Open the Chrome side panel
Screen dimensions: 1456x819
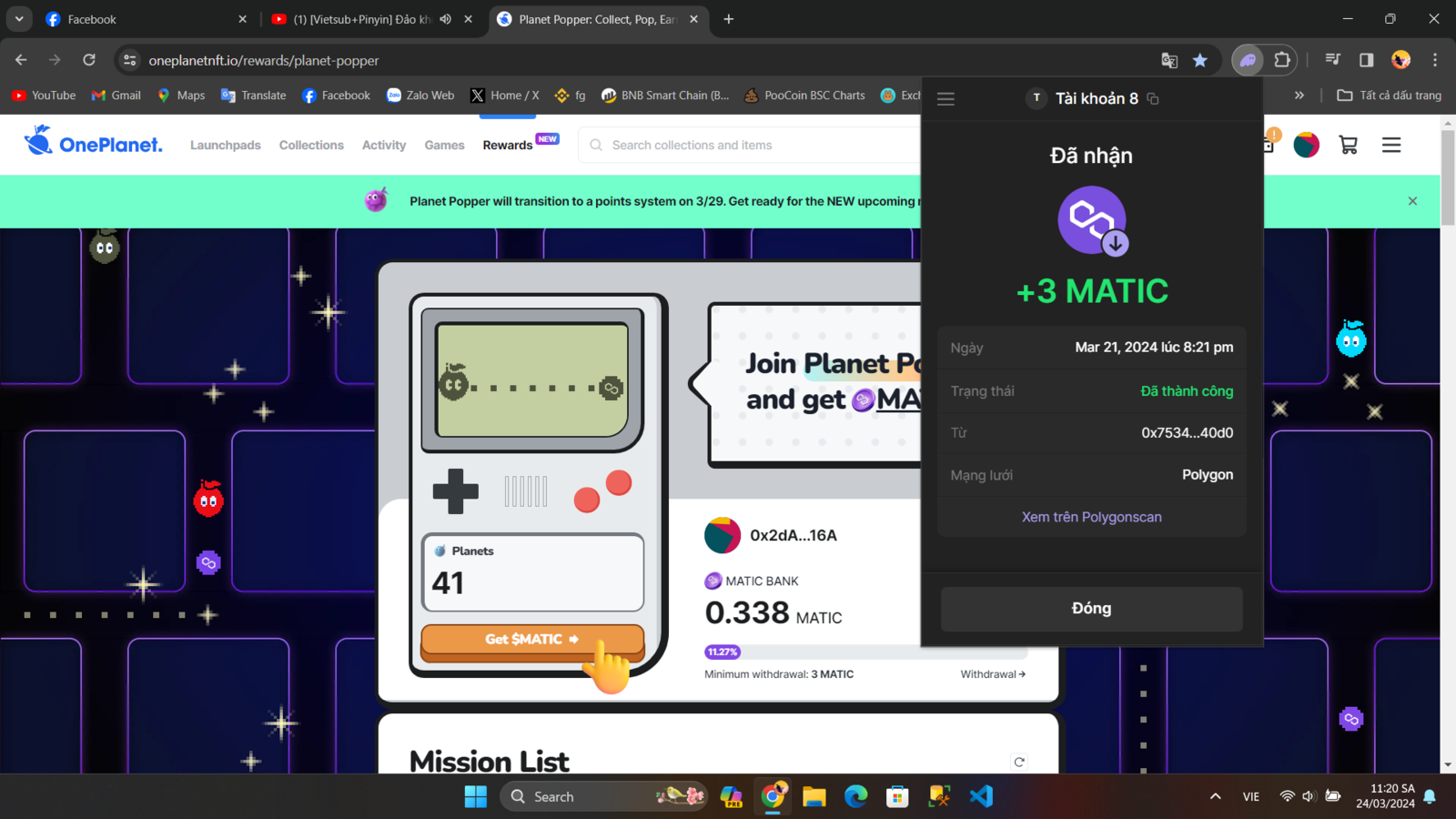point(1366,60)
